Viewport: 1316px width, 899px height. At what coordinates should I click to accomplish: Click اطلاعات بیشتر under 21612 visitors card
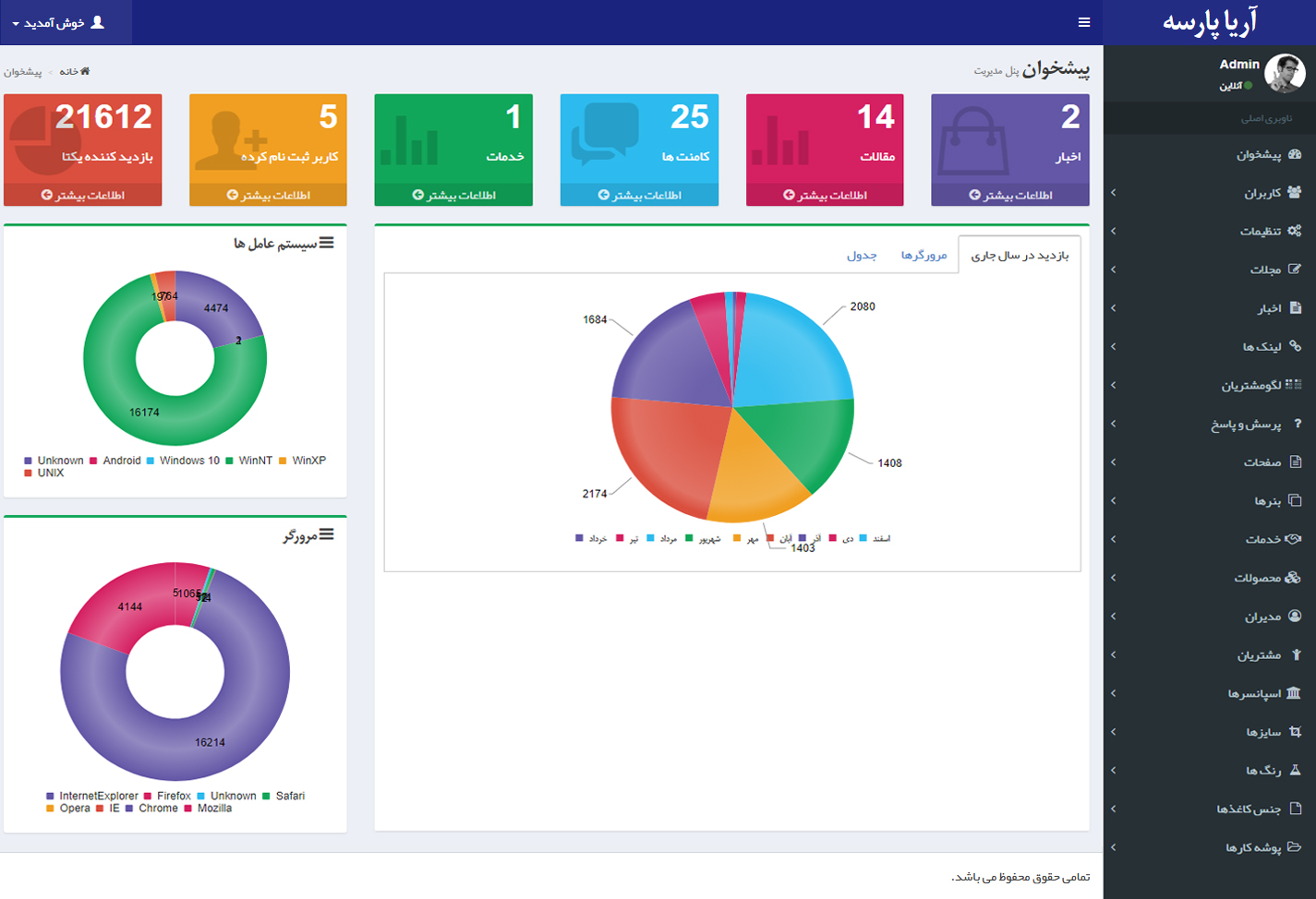(x=82, y=195)
